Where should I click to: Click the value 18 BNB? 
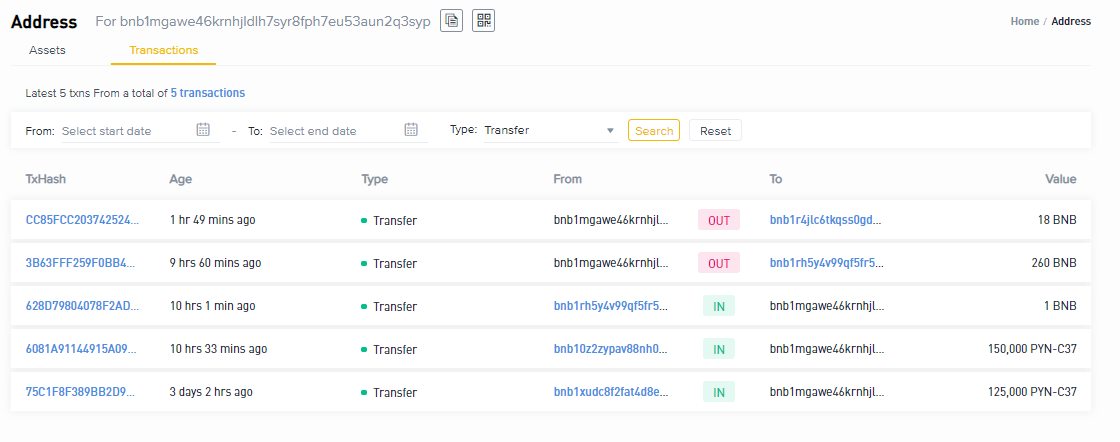point(1058,220)
